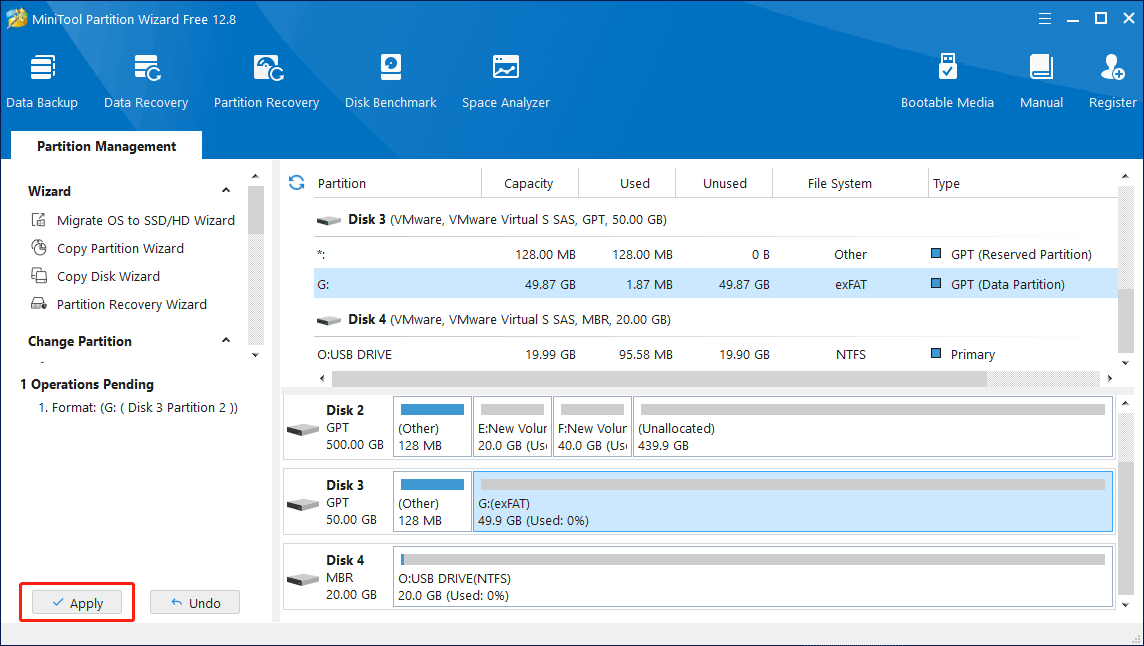Click the GPT (Data Partition) type cell
Image resolution: width=1144 pixels, height=646 pixels.
tap(1007, 284)
